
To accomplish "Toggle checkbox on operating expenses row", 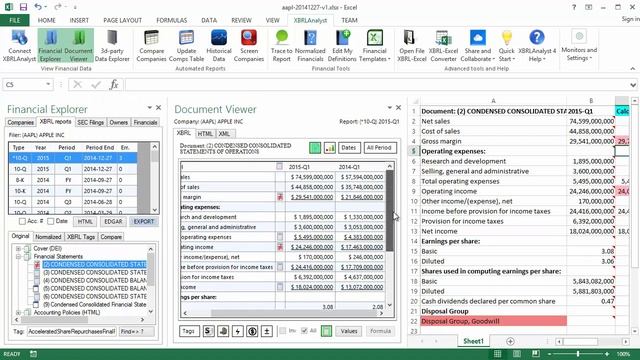I will (x=280, y=237).
